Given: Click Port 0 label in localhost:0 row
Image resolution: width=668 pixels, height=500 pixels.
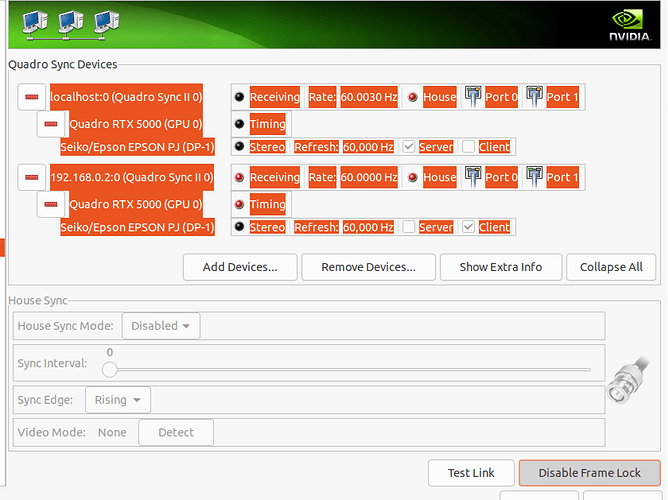Looking at the screenshot, I should (501, 97).
